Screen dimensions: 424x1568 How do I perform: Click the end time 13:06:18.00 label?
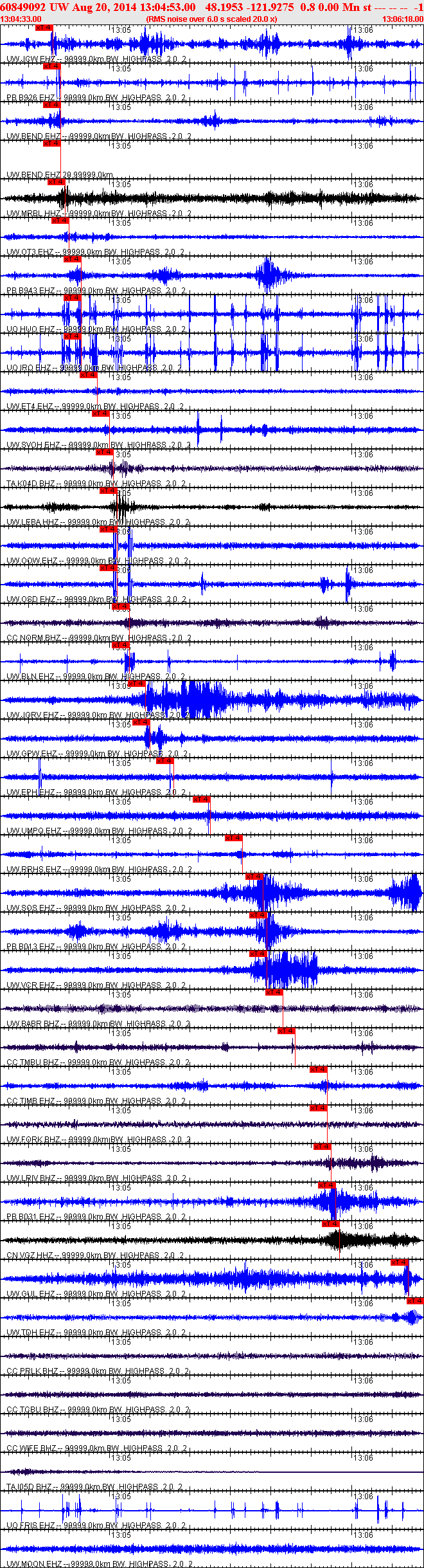coord(402,19)
